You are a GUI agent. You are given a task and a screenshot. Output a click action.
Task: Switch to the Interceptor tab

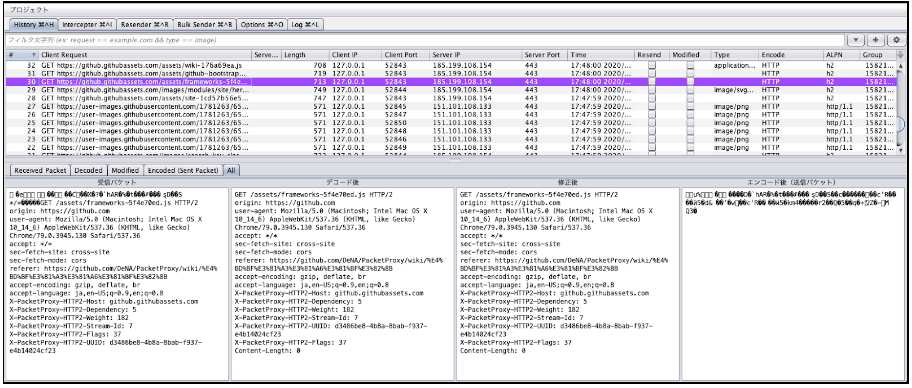(x=87, y=24)
